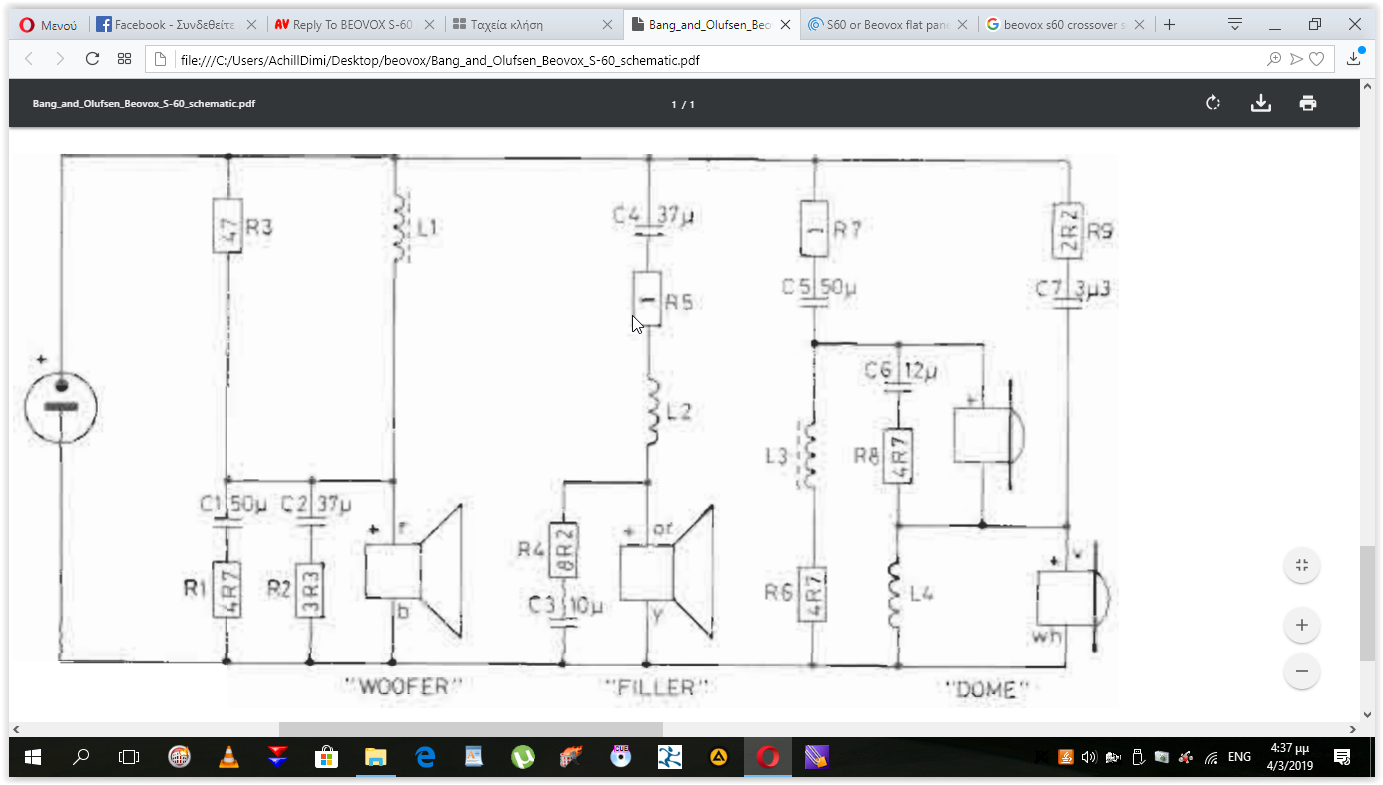Close the beovox s60 crossover tab
The width and height of the screenshot is (1383, 785).
tap(1140, 25)
